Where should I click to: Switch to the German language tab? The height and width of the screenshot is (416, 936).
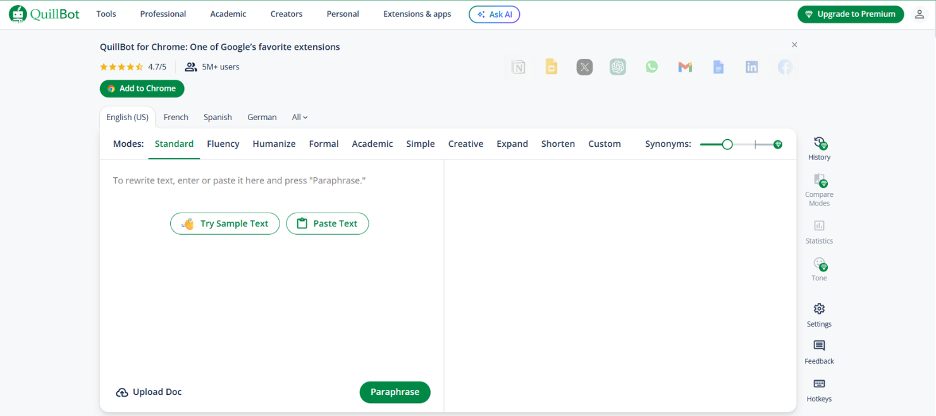point(262,117)
